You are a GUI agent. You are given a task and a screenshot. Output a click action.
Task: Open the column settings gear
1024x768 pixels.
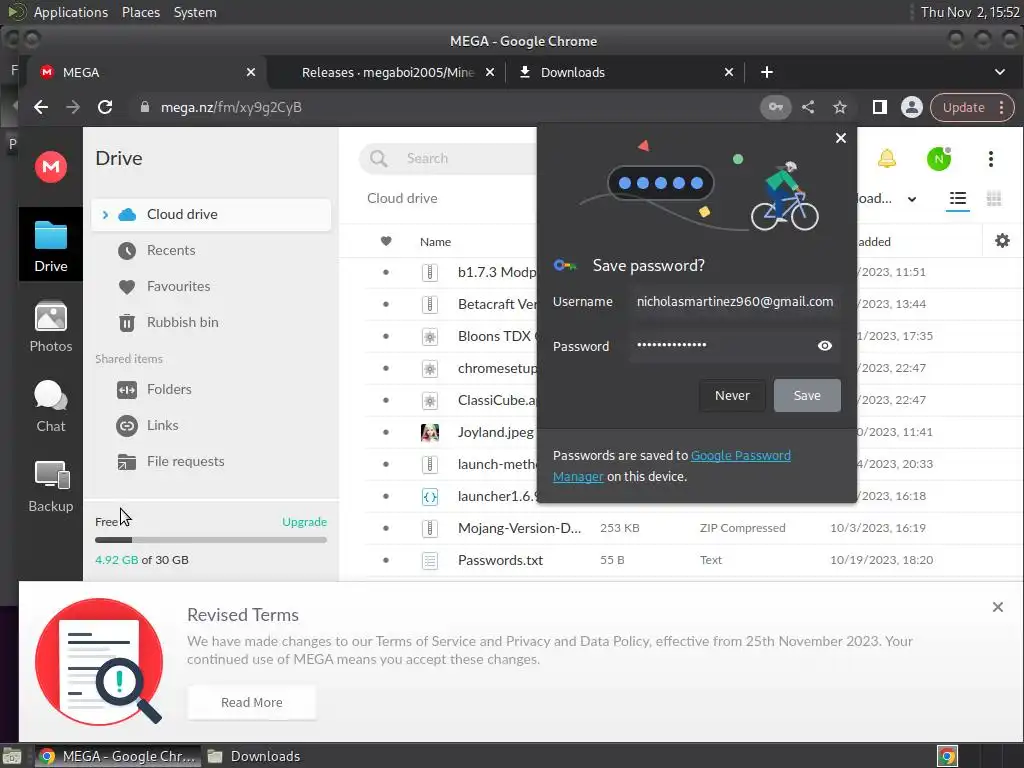(1002, 241)
